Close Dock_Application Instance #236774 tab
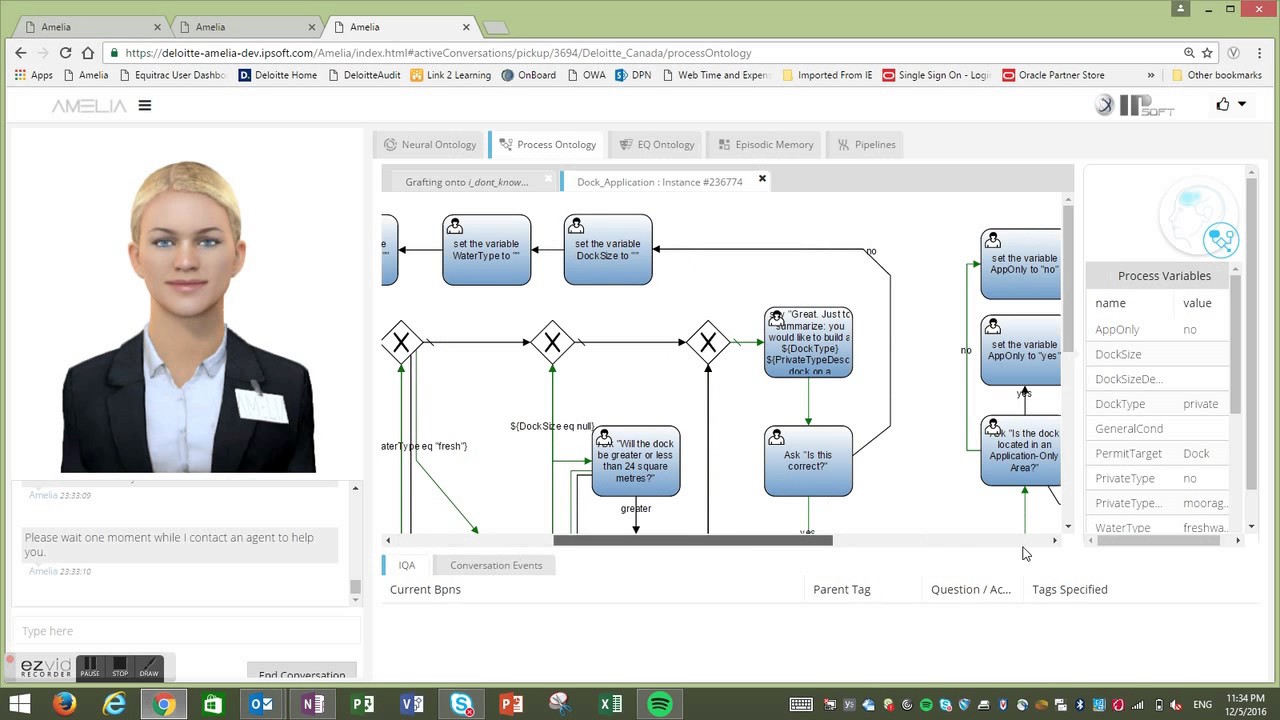The image size is (1280, 720). click(x=762, y=179)
